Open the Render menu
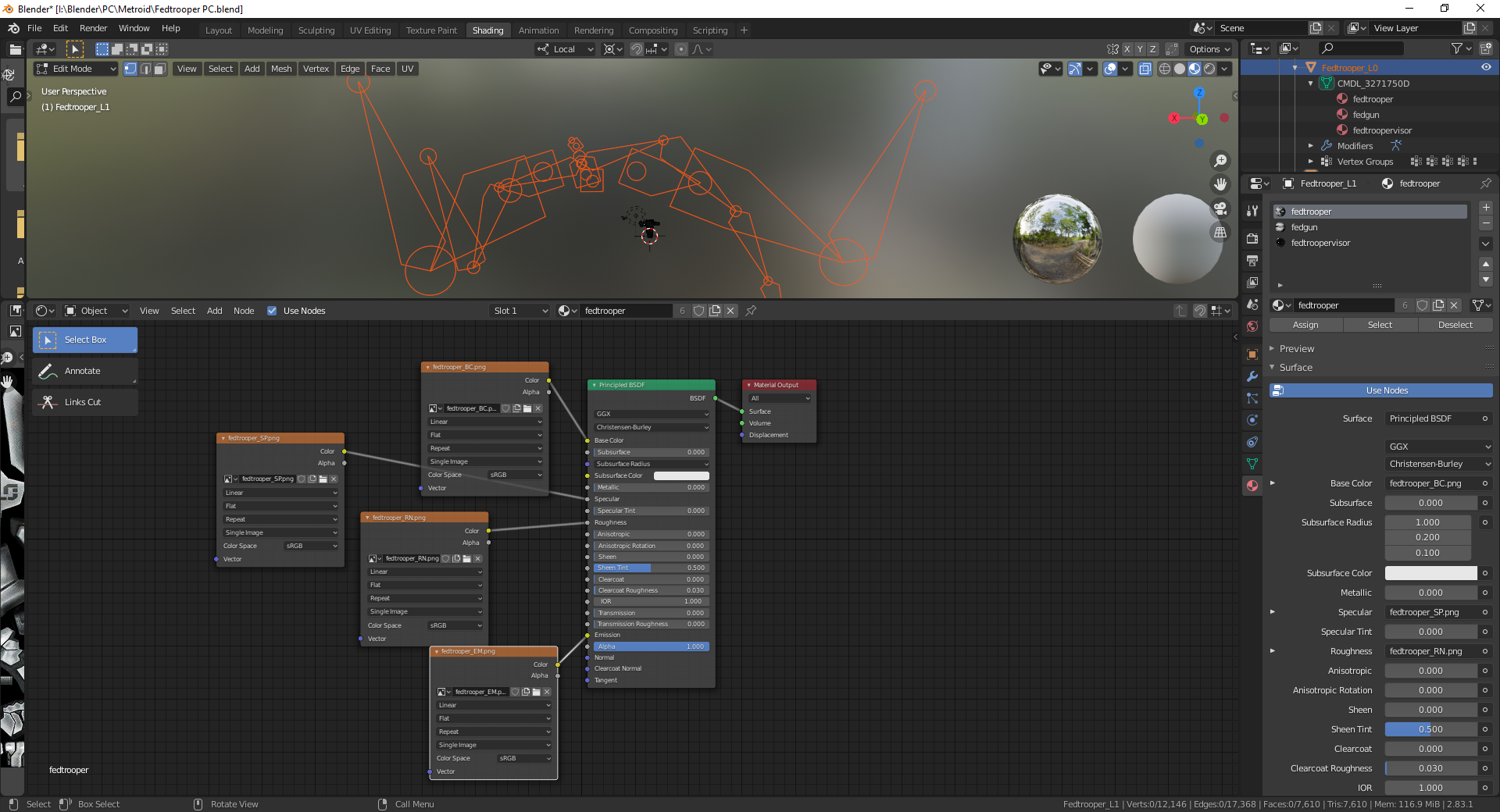This screenshot has width=1500, height=812. pyautogui.click(x=93, y=28)
